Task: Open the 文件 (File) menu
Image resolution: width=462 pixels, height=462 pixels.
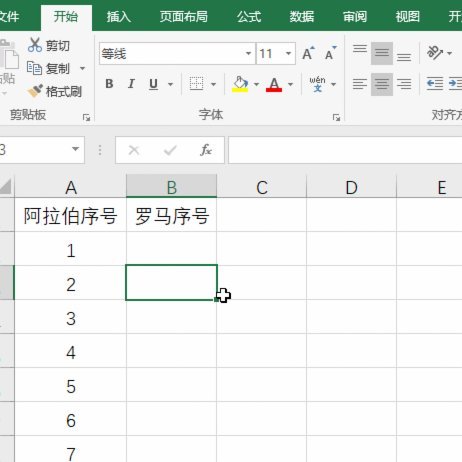Action: point(9,16)
